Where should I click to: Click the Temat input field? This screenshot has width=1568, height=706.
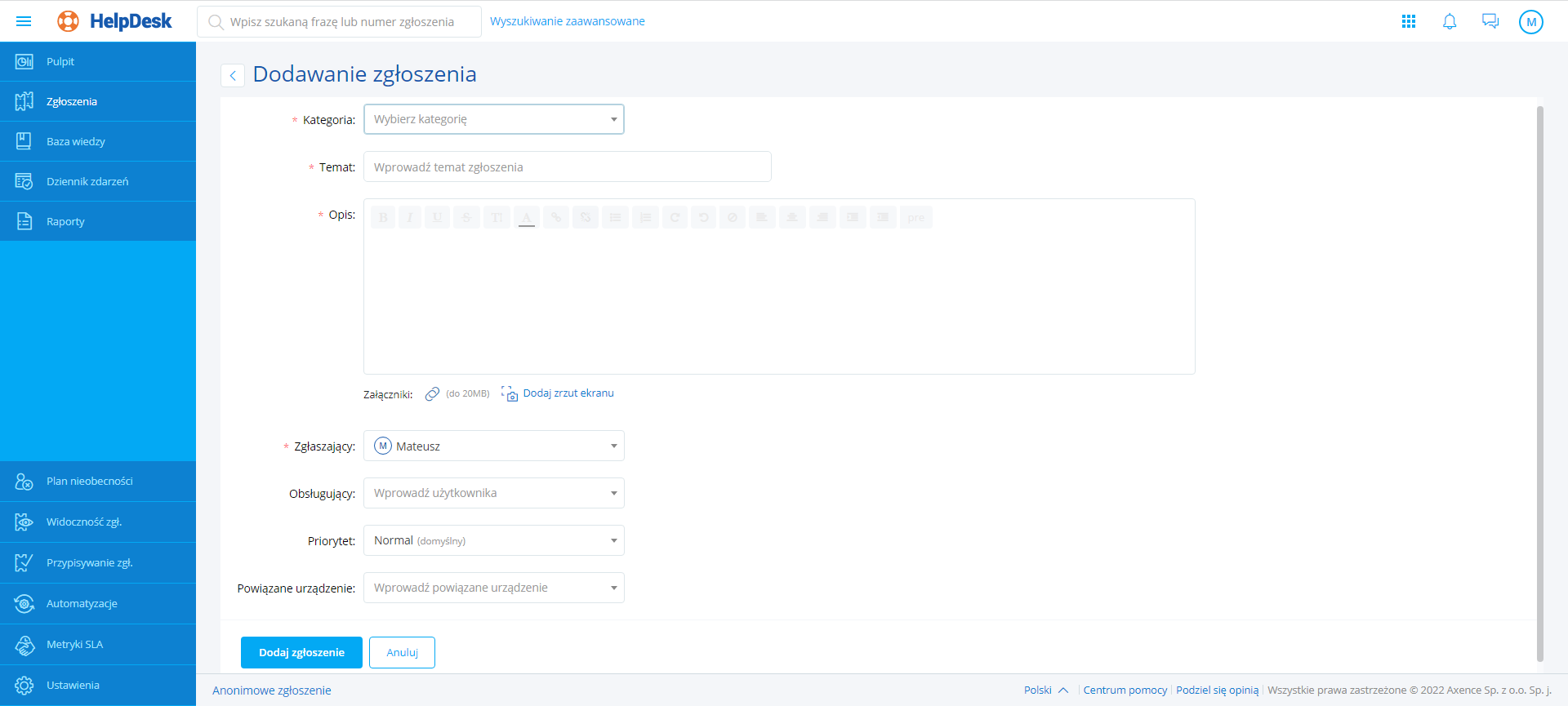pyautogui.click(x=567, y=167)
